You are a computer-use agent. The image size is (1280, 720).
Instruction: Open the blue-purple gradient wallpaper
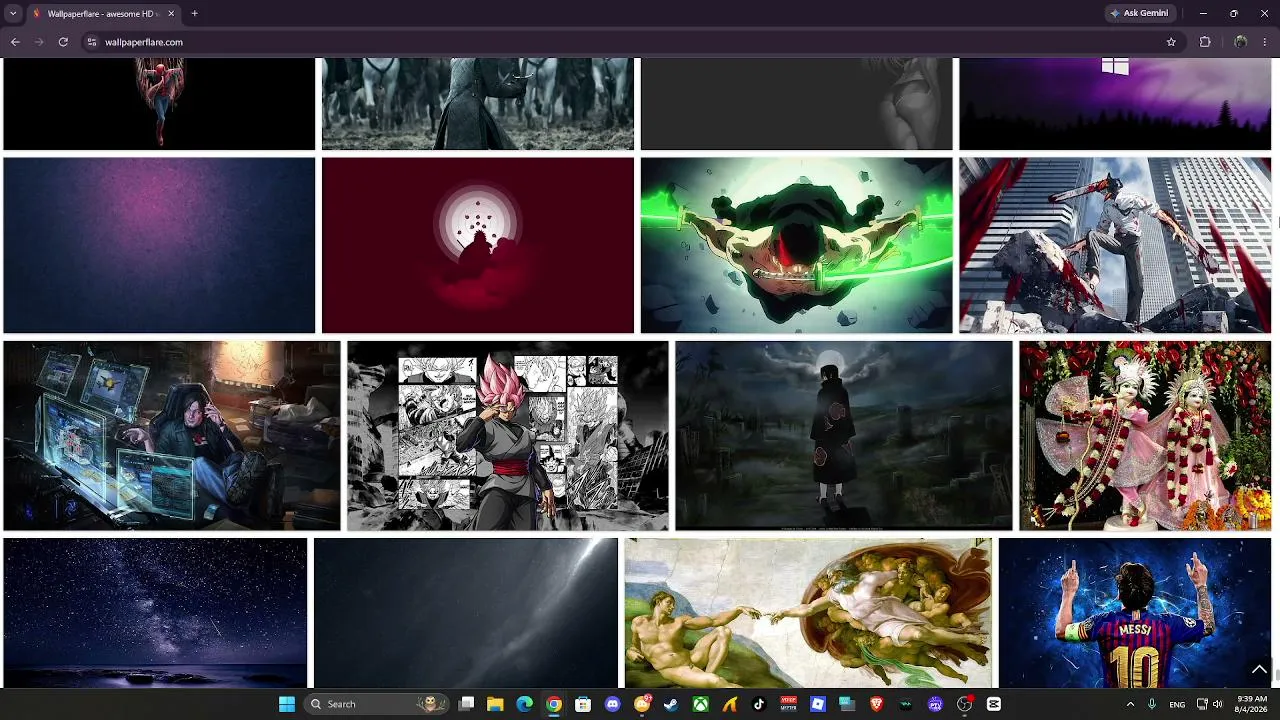(159, 245)
